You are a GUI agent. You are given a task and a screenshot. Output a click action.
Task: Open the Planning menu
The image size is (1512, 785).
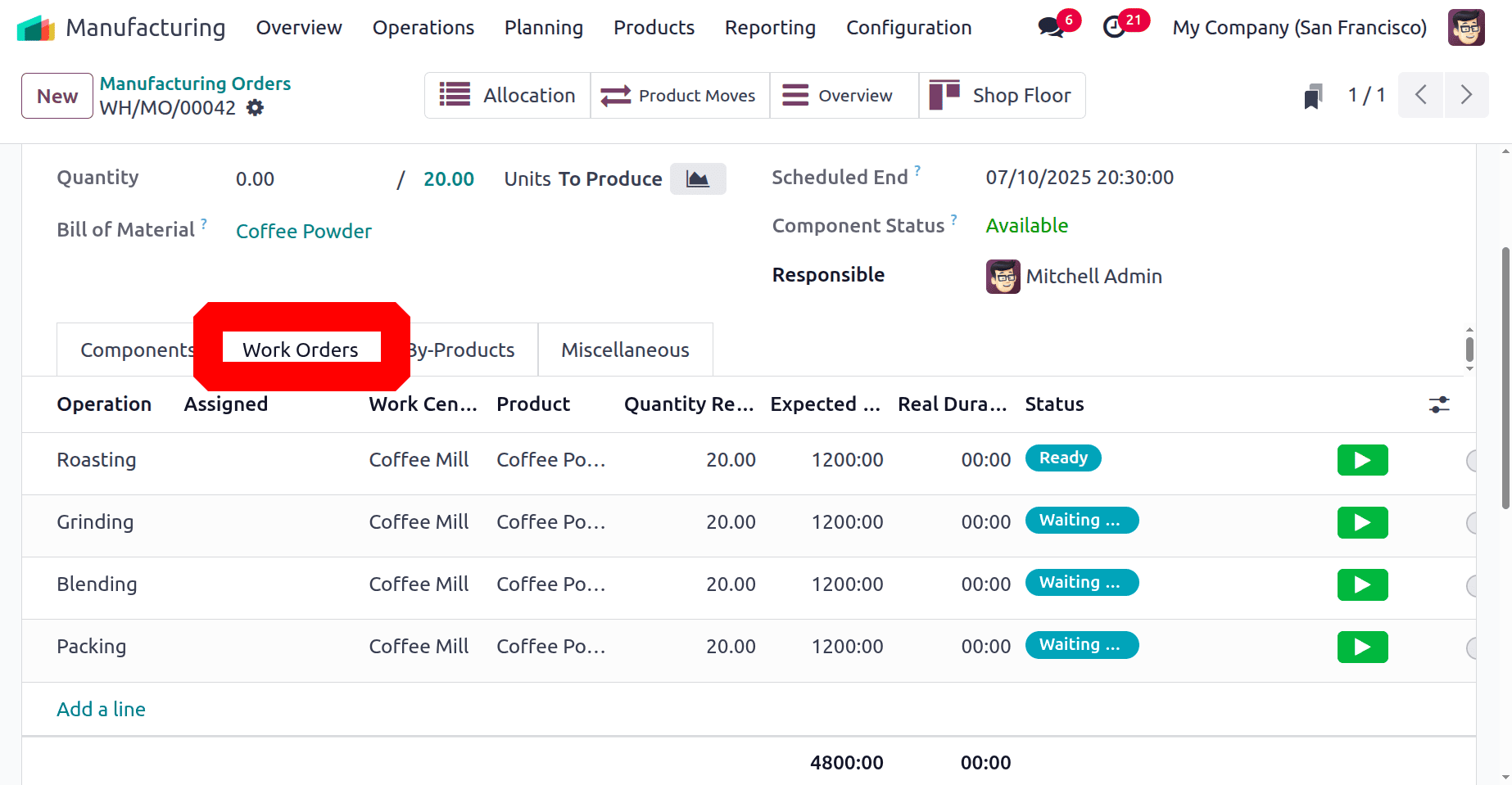click(544, 28)
